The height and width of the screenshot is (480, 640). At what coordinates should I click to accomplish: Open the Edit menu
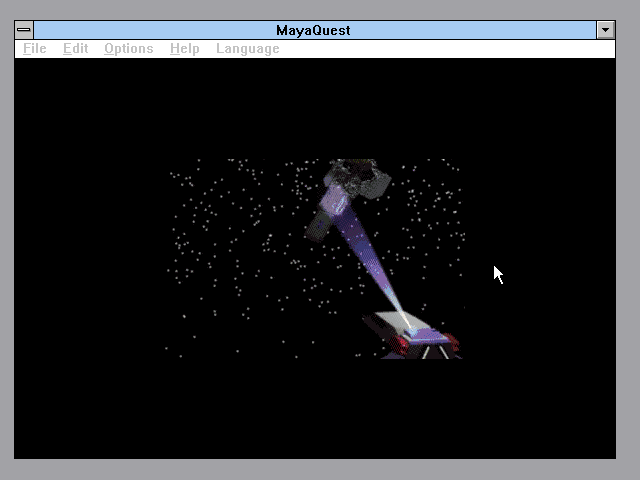pos(76,49)
